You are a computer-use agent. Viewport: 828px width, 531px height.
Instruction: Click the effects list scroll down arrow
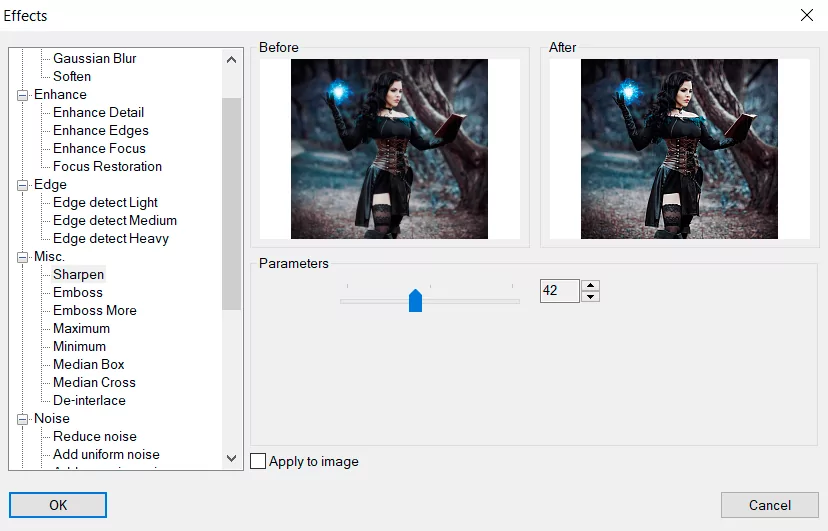tap(231, 458)
